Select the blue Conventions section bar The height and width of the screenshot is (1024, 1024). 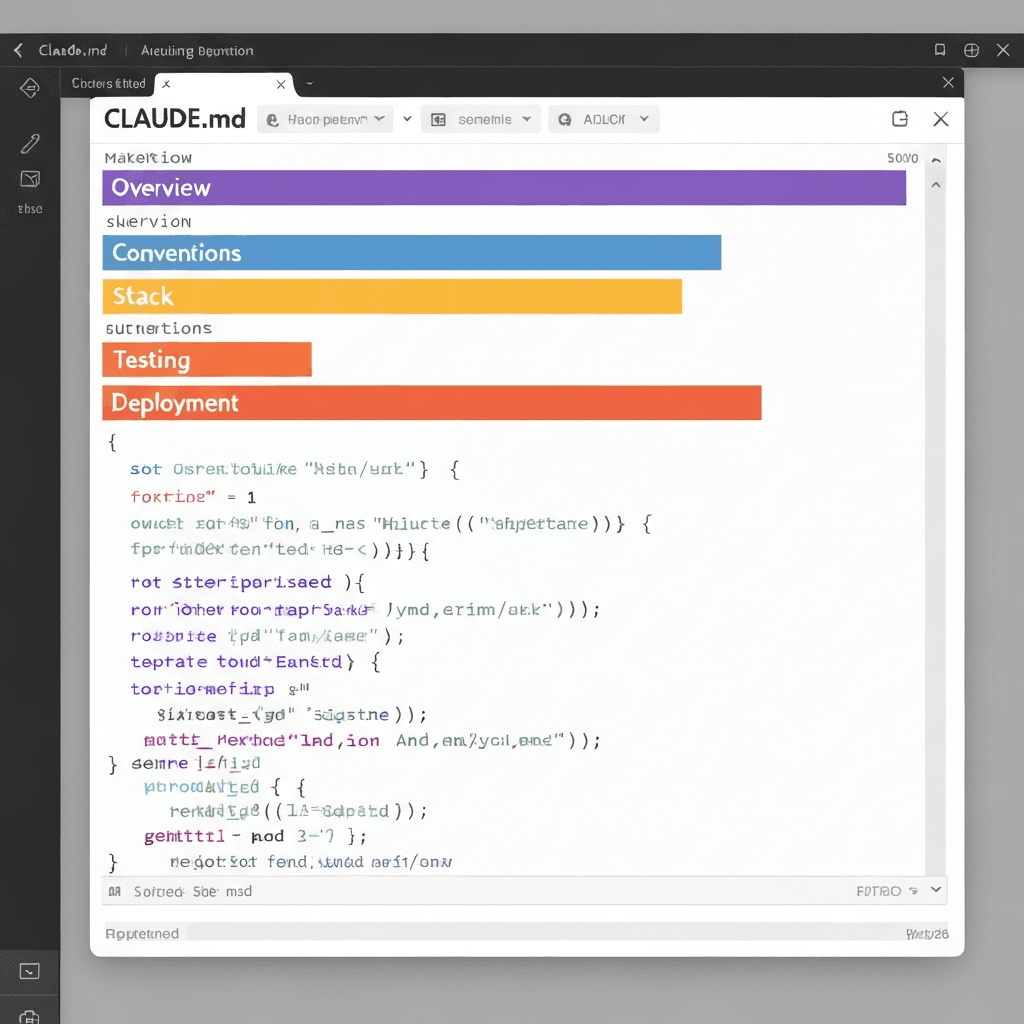tap(411, 253)
